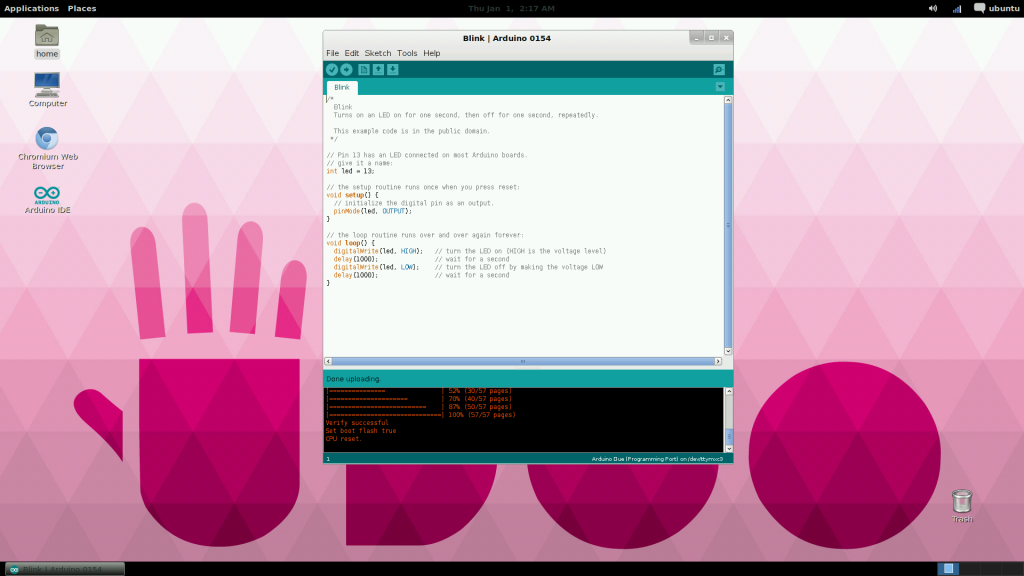1024x576 pixels.
Task: Click the editor horizontal scrollbar right arrow
Action: (718, 361)
